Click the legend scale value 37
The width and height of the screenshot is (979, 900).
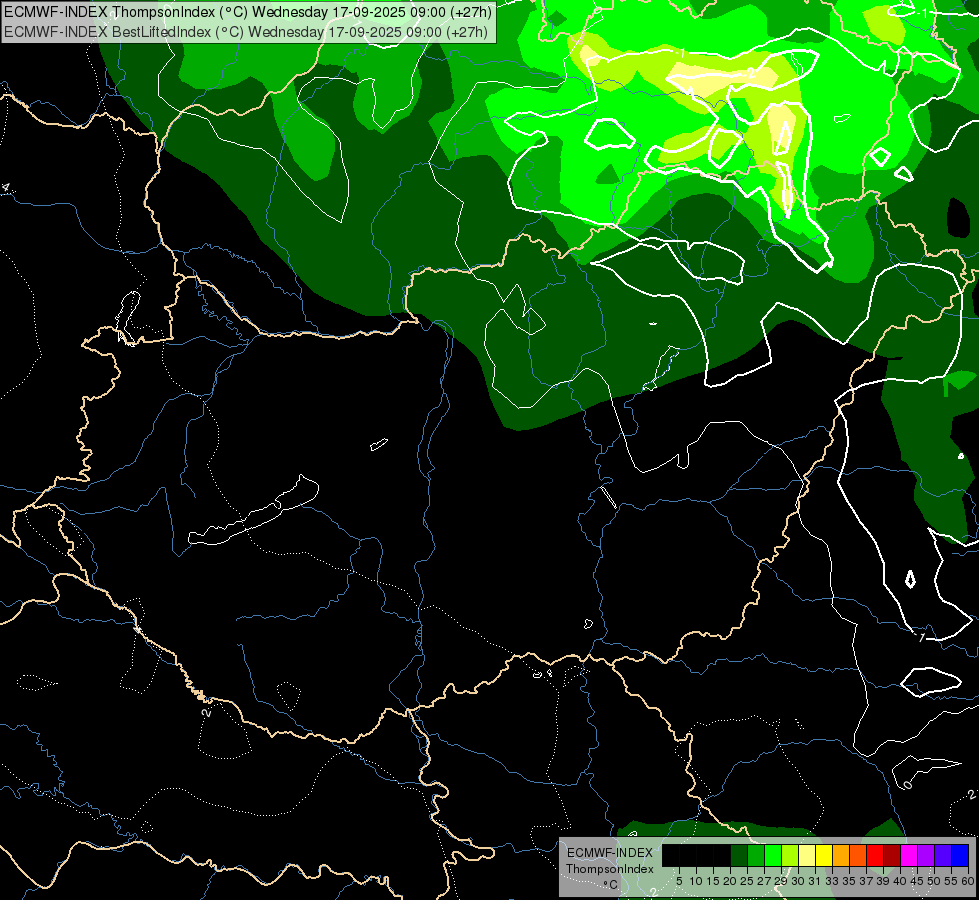(866, 881)
